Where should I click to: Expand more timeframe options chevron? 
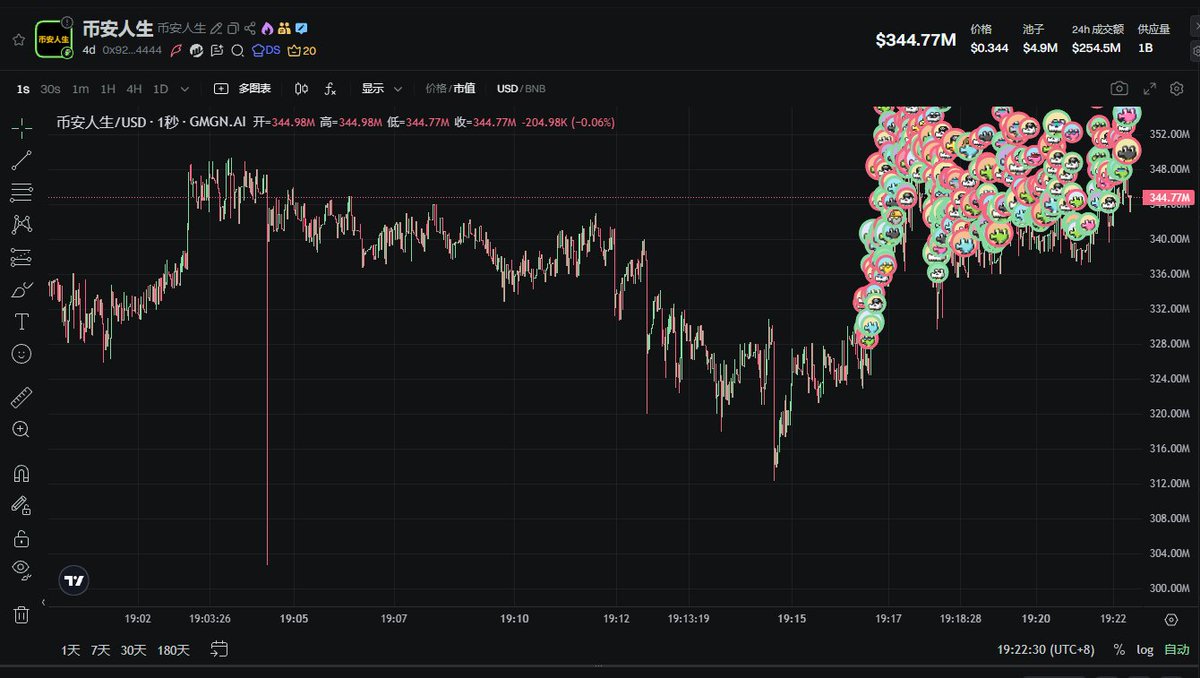point(185,89)
